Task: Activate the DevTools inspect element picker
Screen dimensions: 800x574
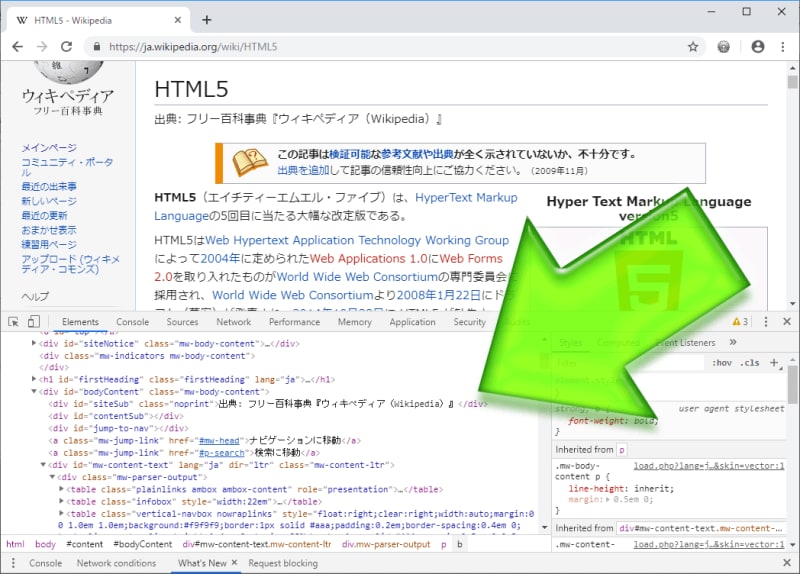Action: point(14,322)
